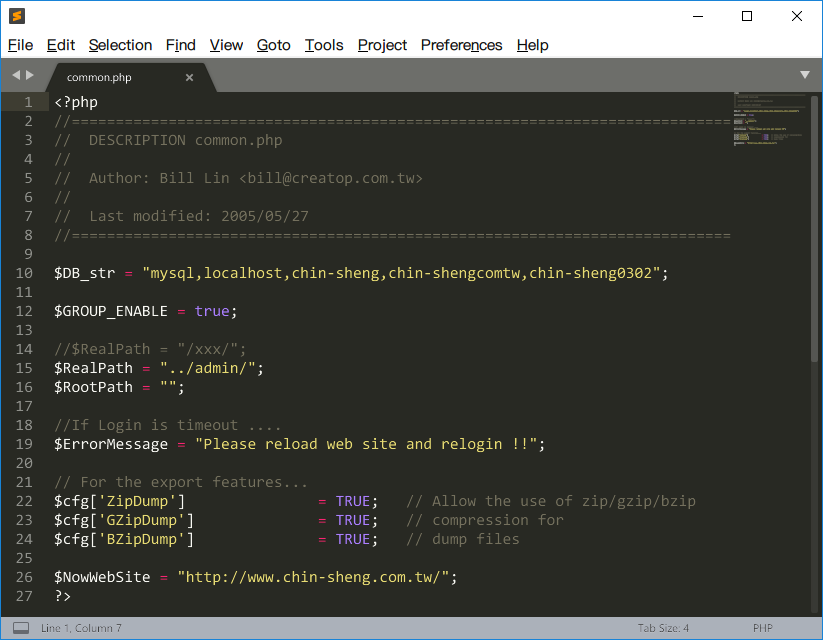The height and width of the screenshot is (640, 823).
Task: Click TRUE value on the ZipDump line
Action: (353, 501)
